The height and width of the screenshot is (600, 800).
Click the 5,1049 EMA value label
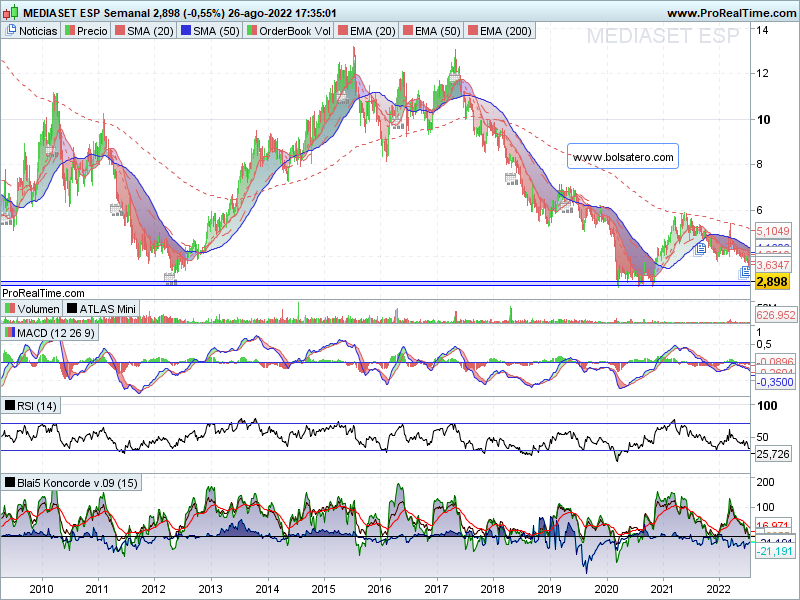[x=773, y=231]
